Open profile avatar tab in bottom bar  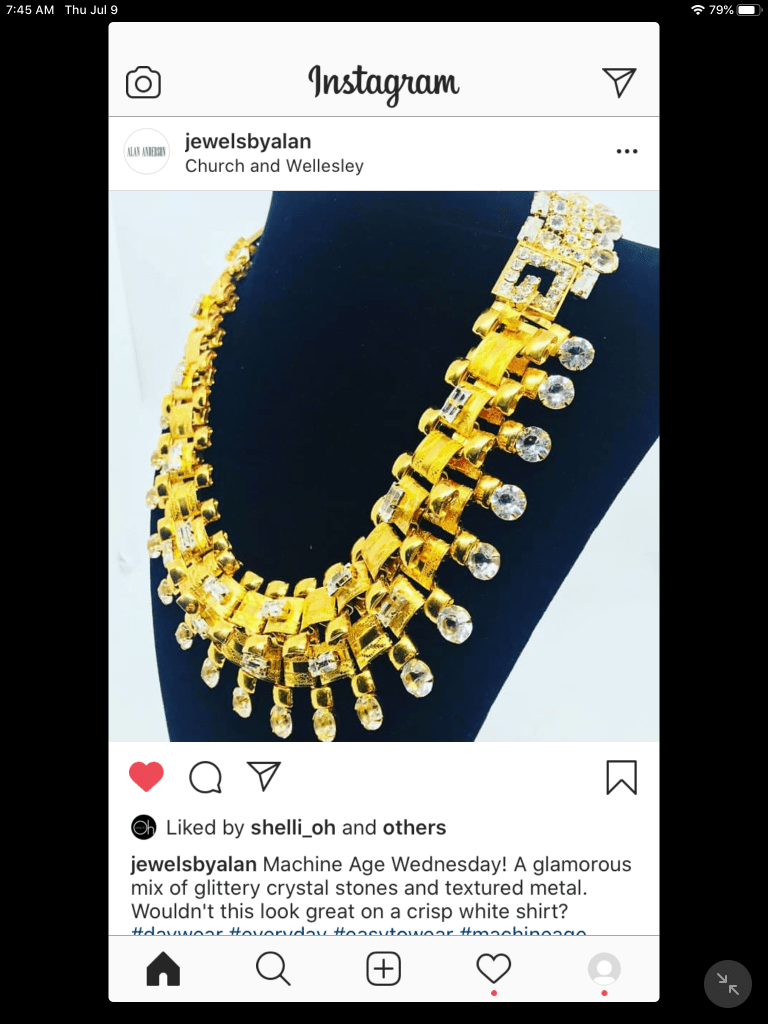point(604,968)
